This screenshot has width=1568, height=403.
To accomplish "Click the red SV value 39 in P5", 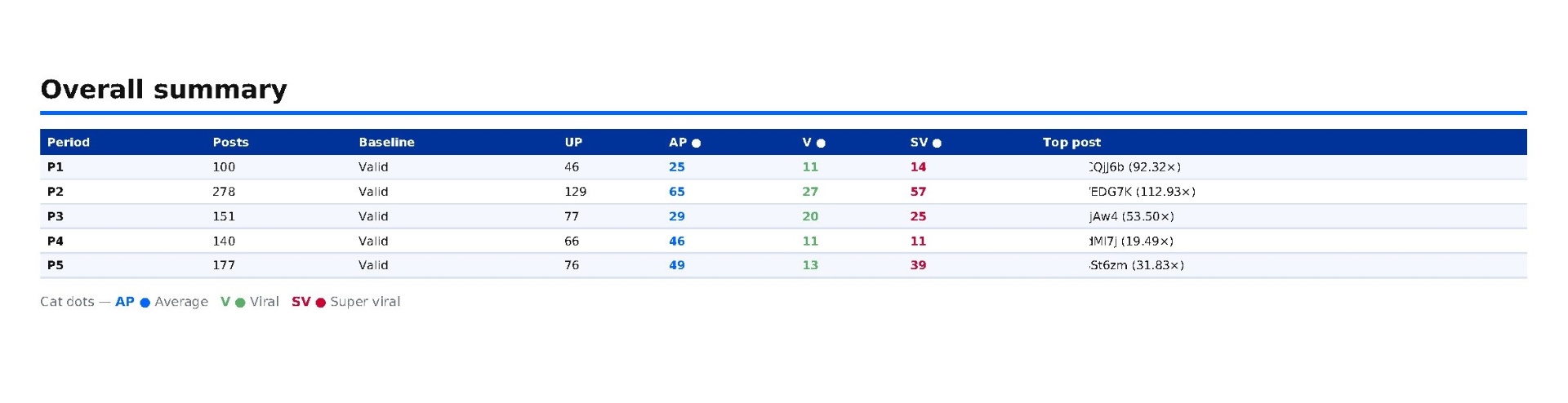I will tap(918, 265).
